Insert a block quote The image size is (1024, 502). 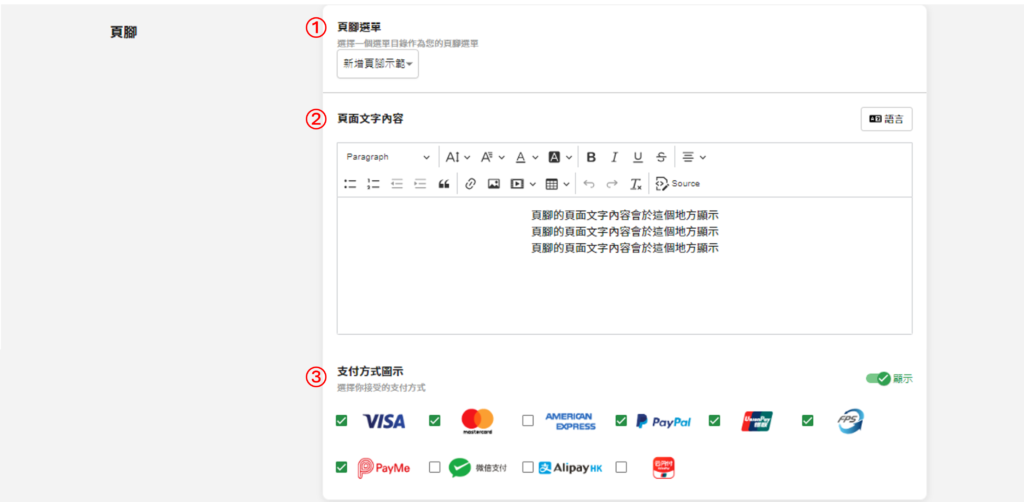(444, 184)
